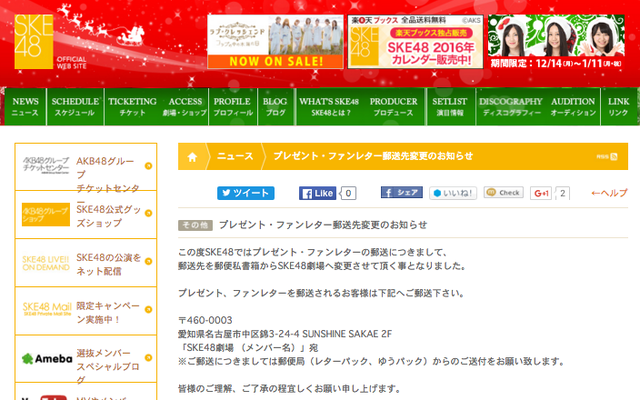Open the BLOG menu item
Screen dimensions: 640x400
pos(275,107)
